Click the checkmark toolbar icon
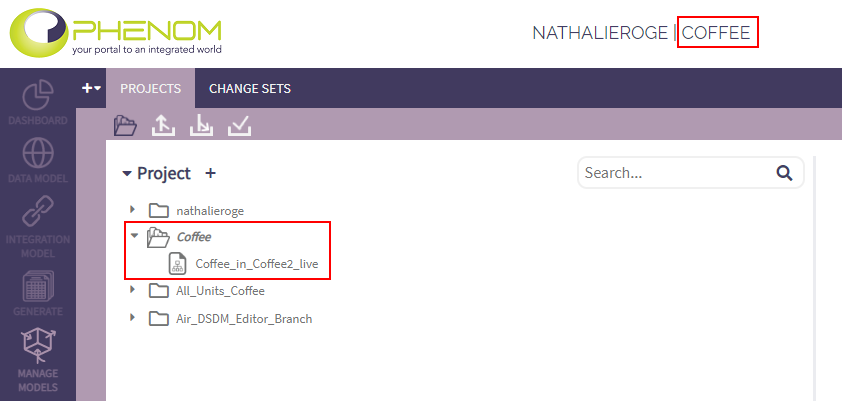 point(240,125)
